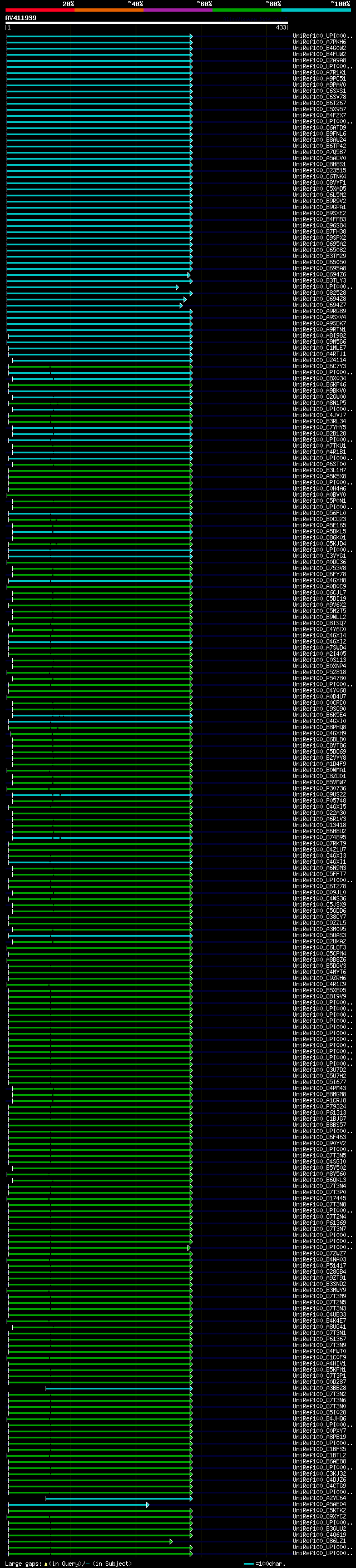The height and width of the screenshot is (1568, 356).
Task: Select hit UniRef100_Q86LZ1
Action: [319, 1541]
